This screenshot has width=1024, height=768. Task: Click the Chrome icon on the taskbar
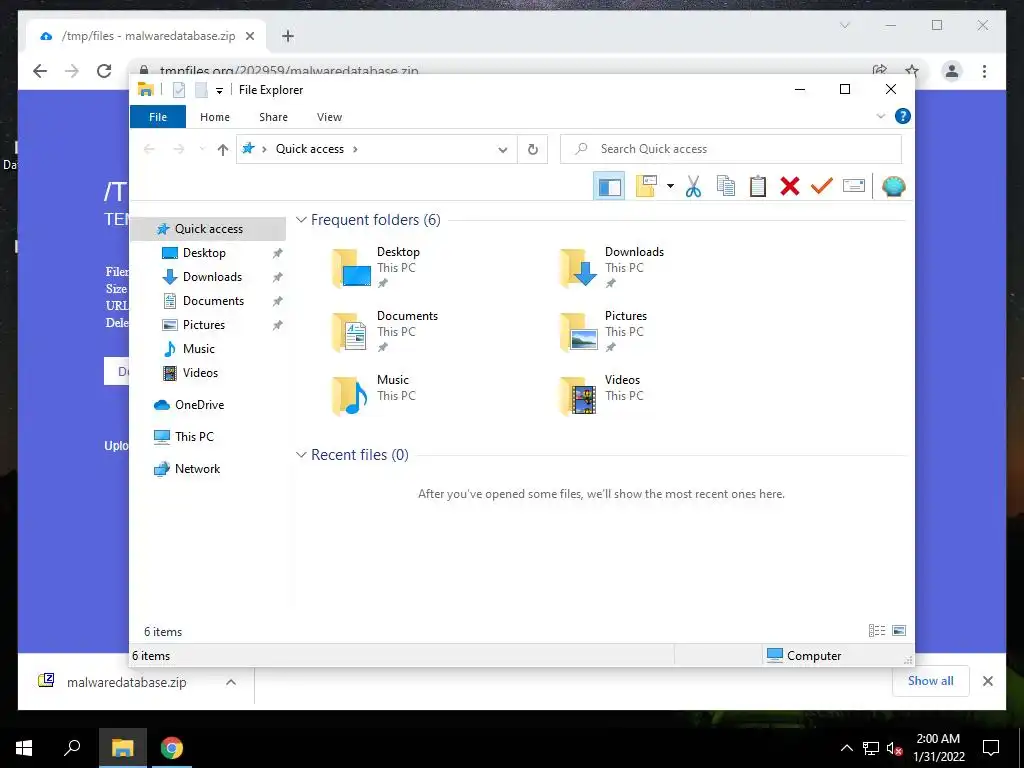(x=172, y=748)
